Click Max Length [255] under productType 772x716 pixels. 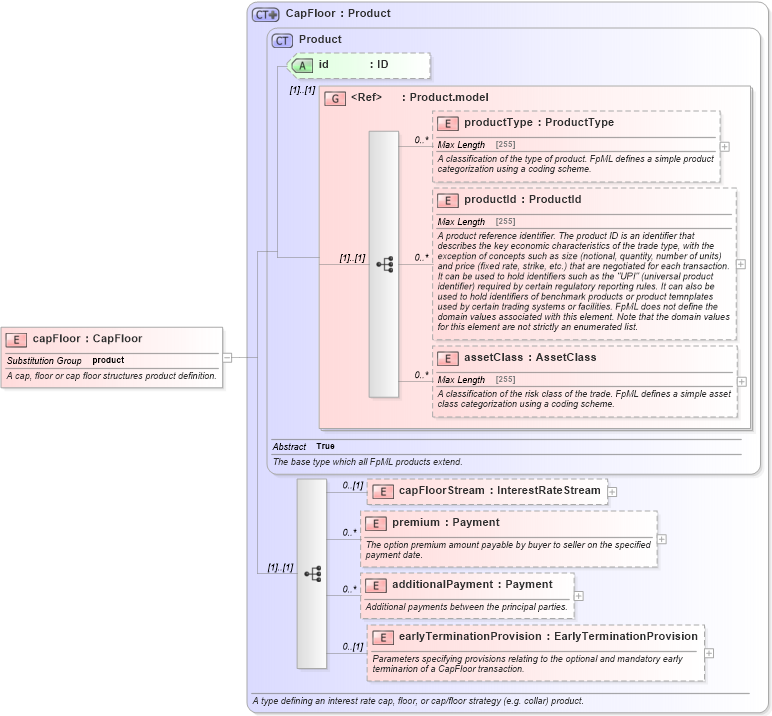[x=476, y=145]
